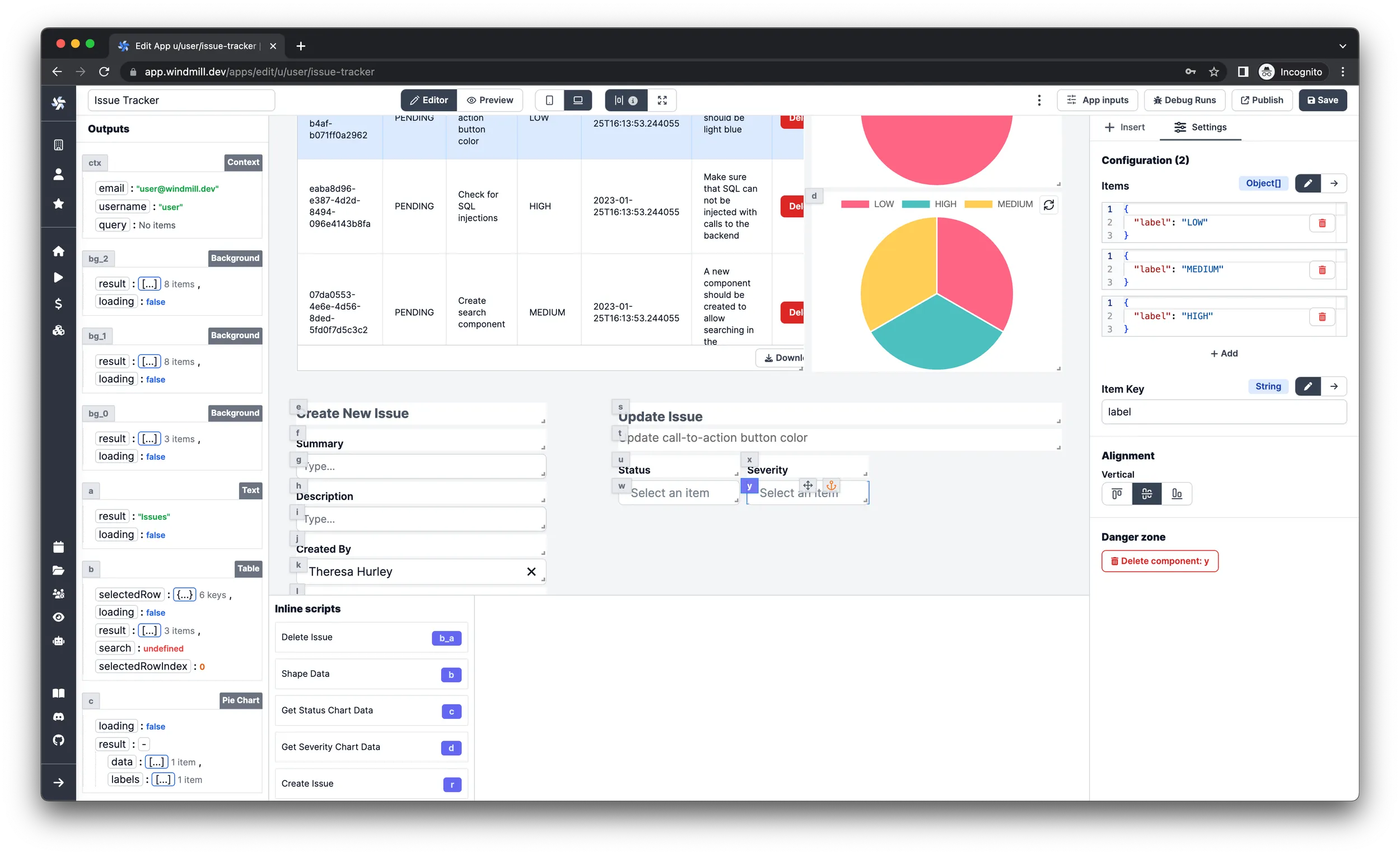
Task: Toggle Settings panel tab
Action: point(1201,127)
